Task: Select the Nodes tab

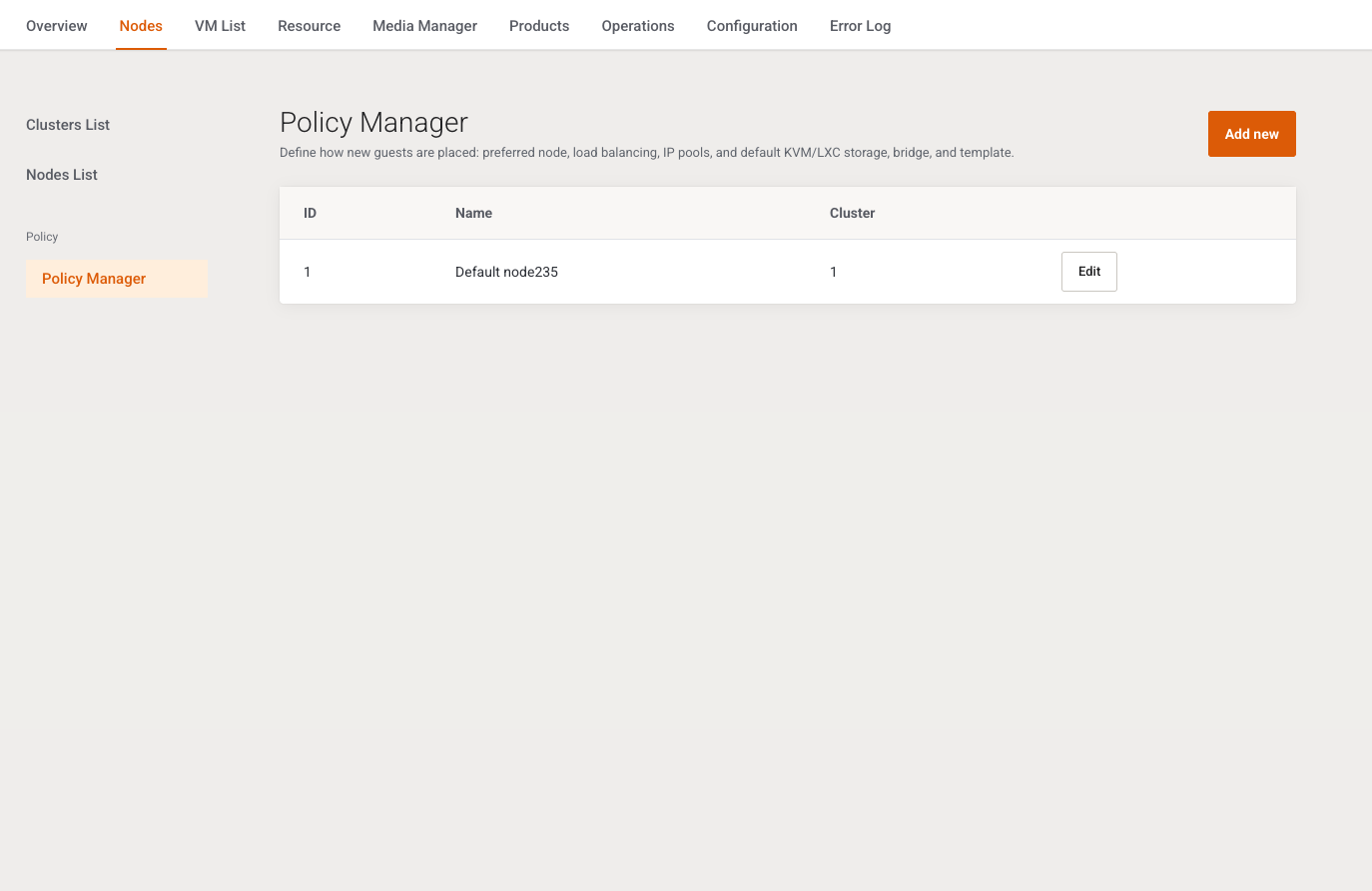Action: click(141, 26)
